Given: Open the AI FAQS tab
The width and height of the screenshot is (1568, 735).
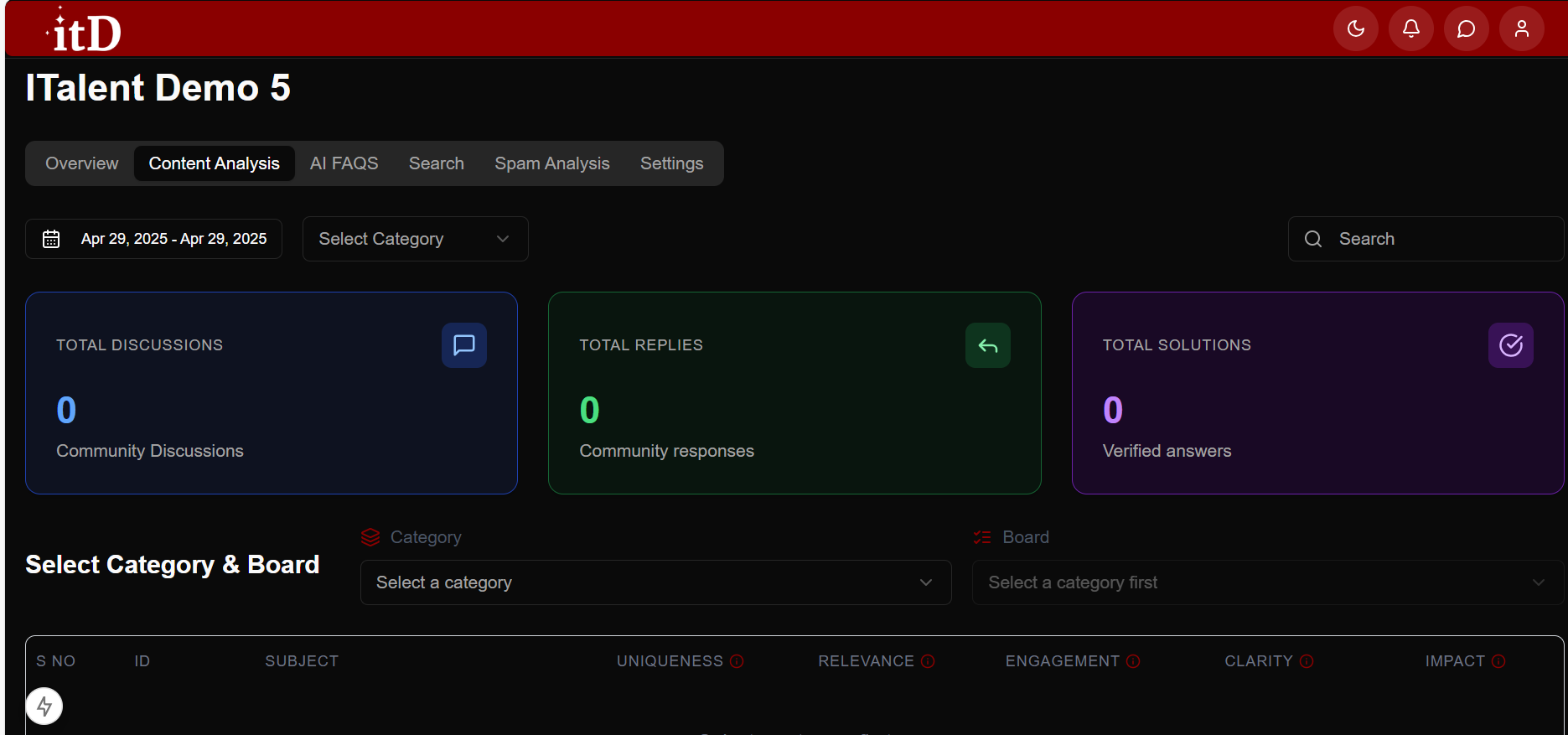Looking at the screenshot, I should 344,163.
